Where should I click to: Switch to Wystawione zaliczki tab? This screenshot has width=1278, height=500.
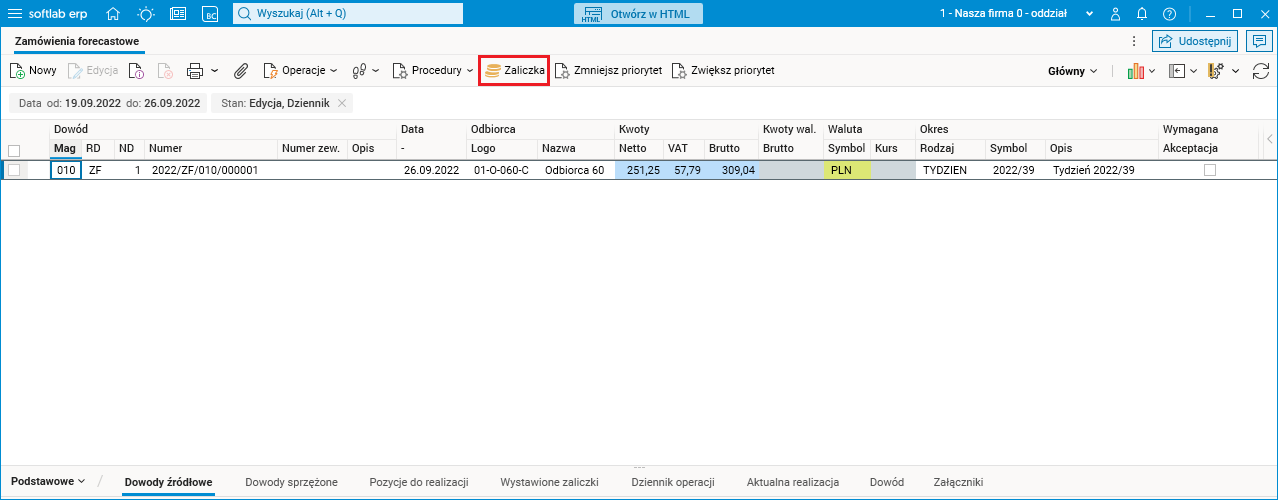pyautogui.click(x=549, y=482)
